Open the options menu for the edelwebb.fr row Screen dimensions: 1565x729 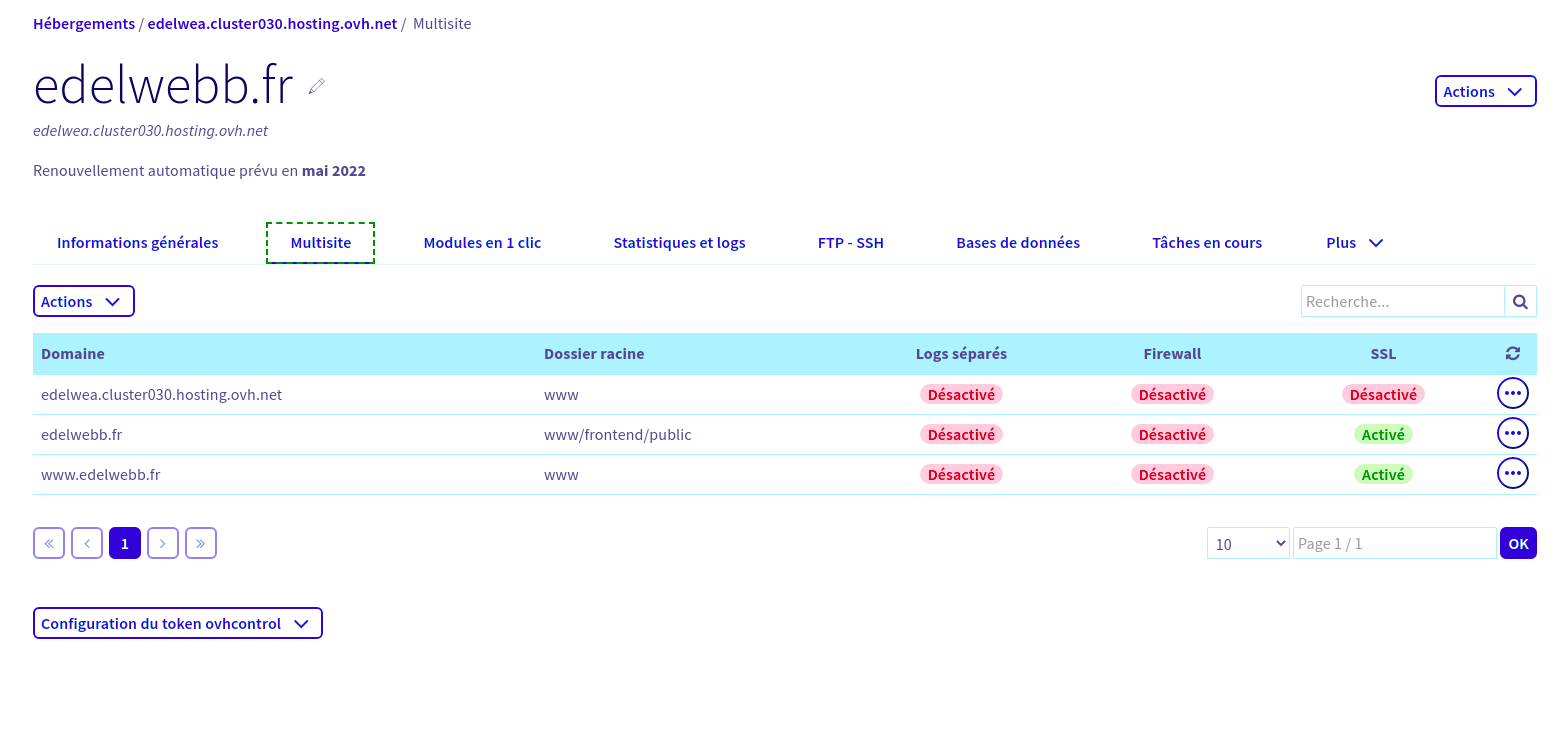coord(1512,433)
